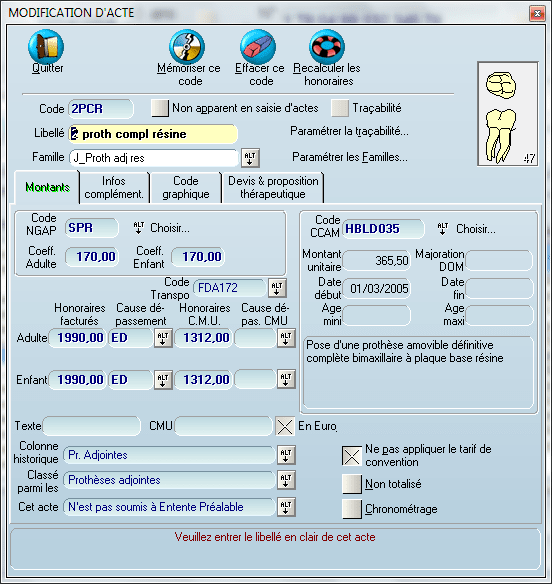Click the Recalculer les honoraires lifebuoy icon
This screenshot has width=552, height=584.
[x=327, y=47]
